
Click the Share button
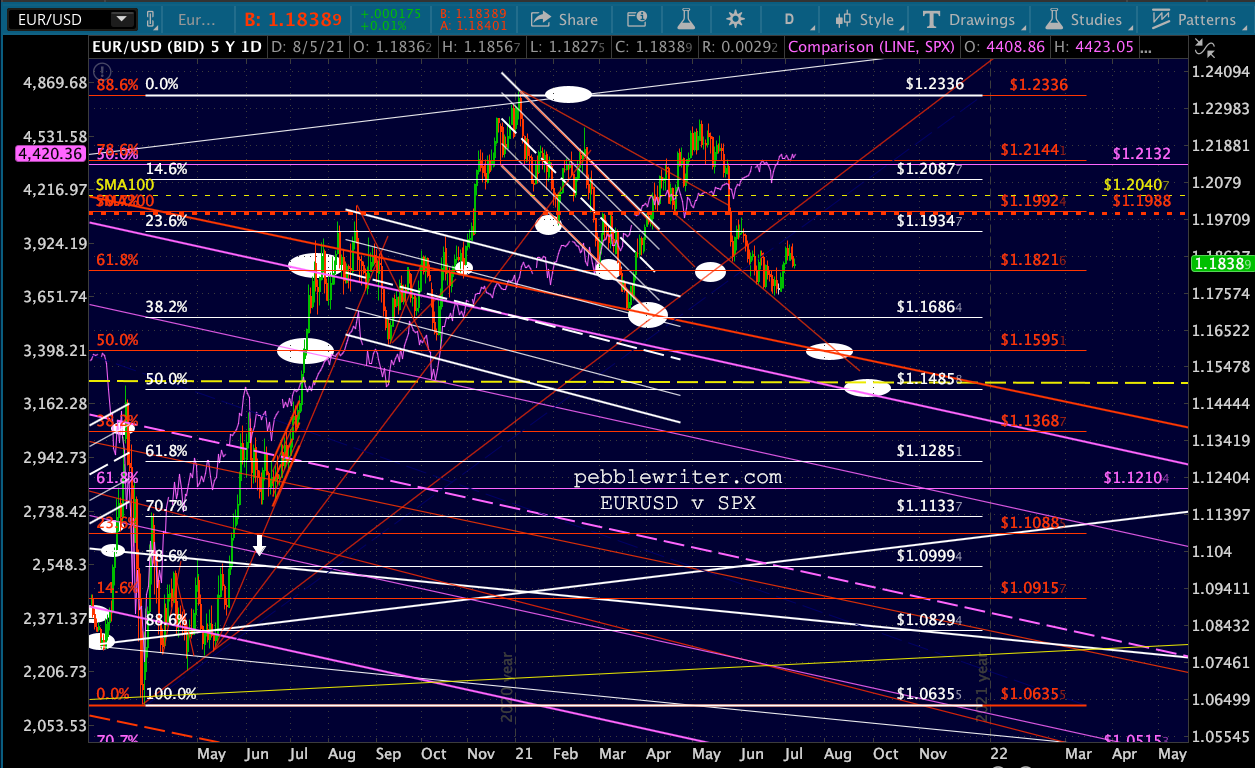565,19
